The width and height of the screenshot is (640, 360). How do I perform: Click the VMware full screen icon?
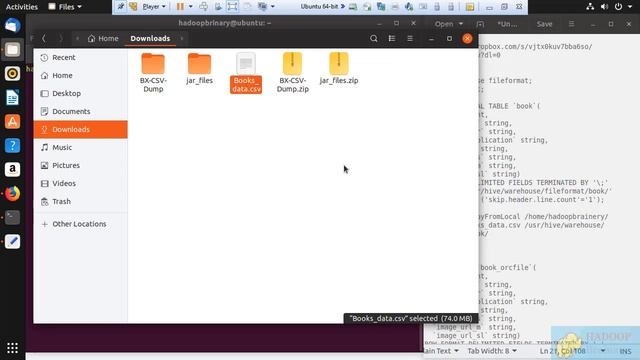click(x=232, y=7)
